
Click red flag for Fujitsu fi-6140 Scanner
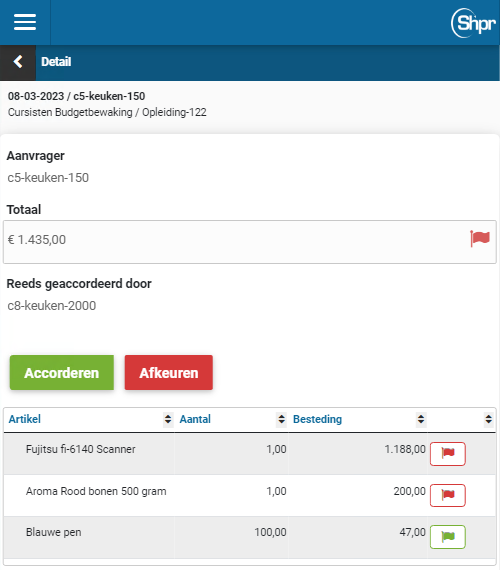(x=448, y=454)
